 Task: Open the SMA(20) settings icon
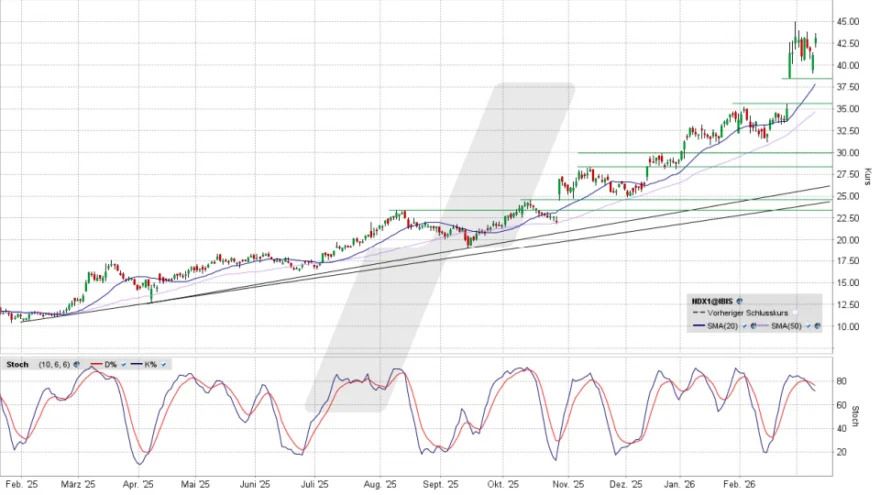tap(753, 326)
